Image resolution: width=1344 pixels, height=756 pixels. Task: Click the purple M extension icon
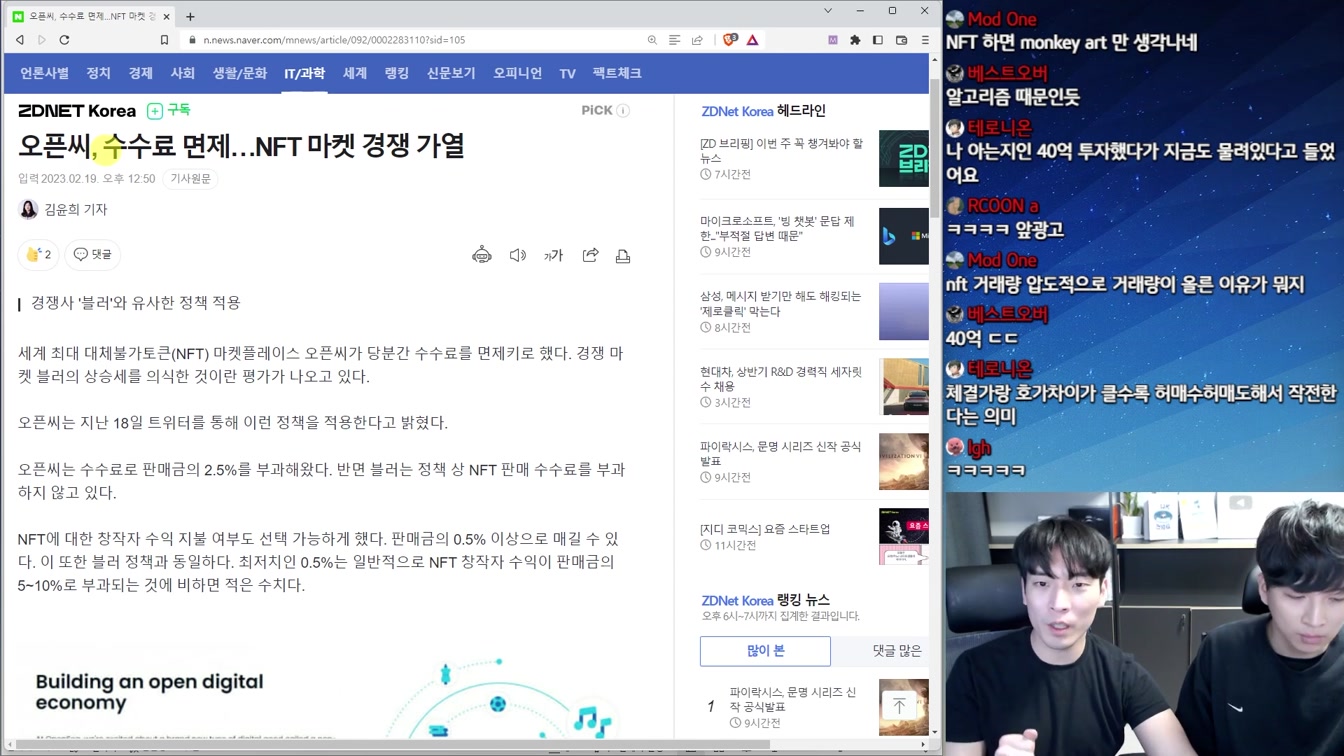pyautogui.click(x=832, y=40)
